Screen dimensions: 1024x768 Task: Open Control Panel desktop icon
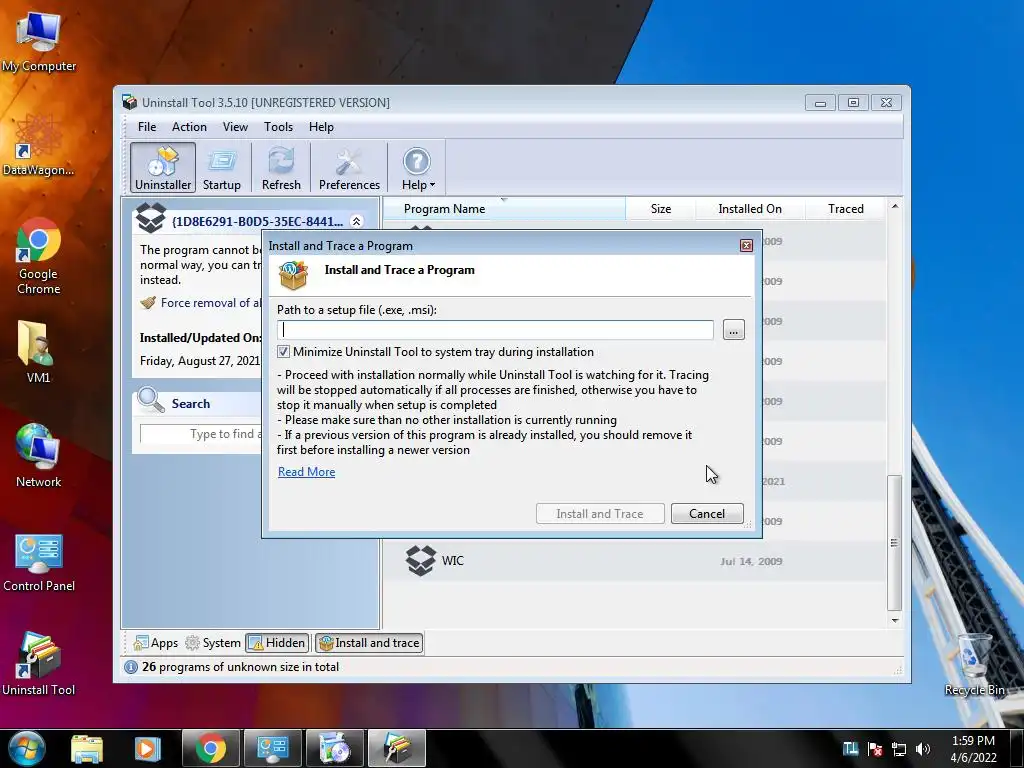click(39, 563)
